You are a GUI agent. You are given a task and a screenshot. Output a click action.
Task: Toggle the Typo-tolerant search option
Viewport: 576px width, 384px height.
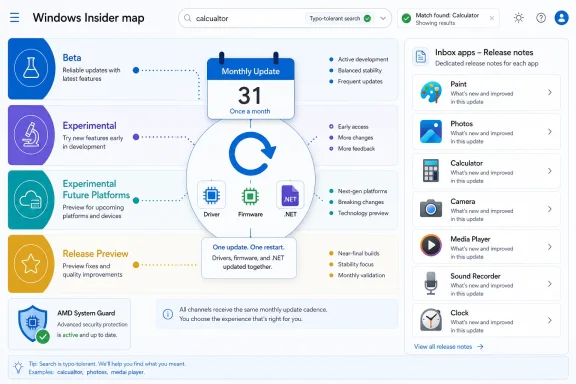pos(340,18)
